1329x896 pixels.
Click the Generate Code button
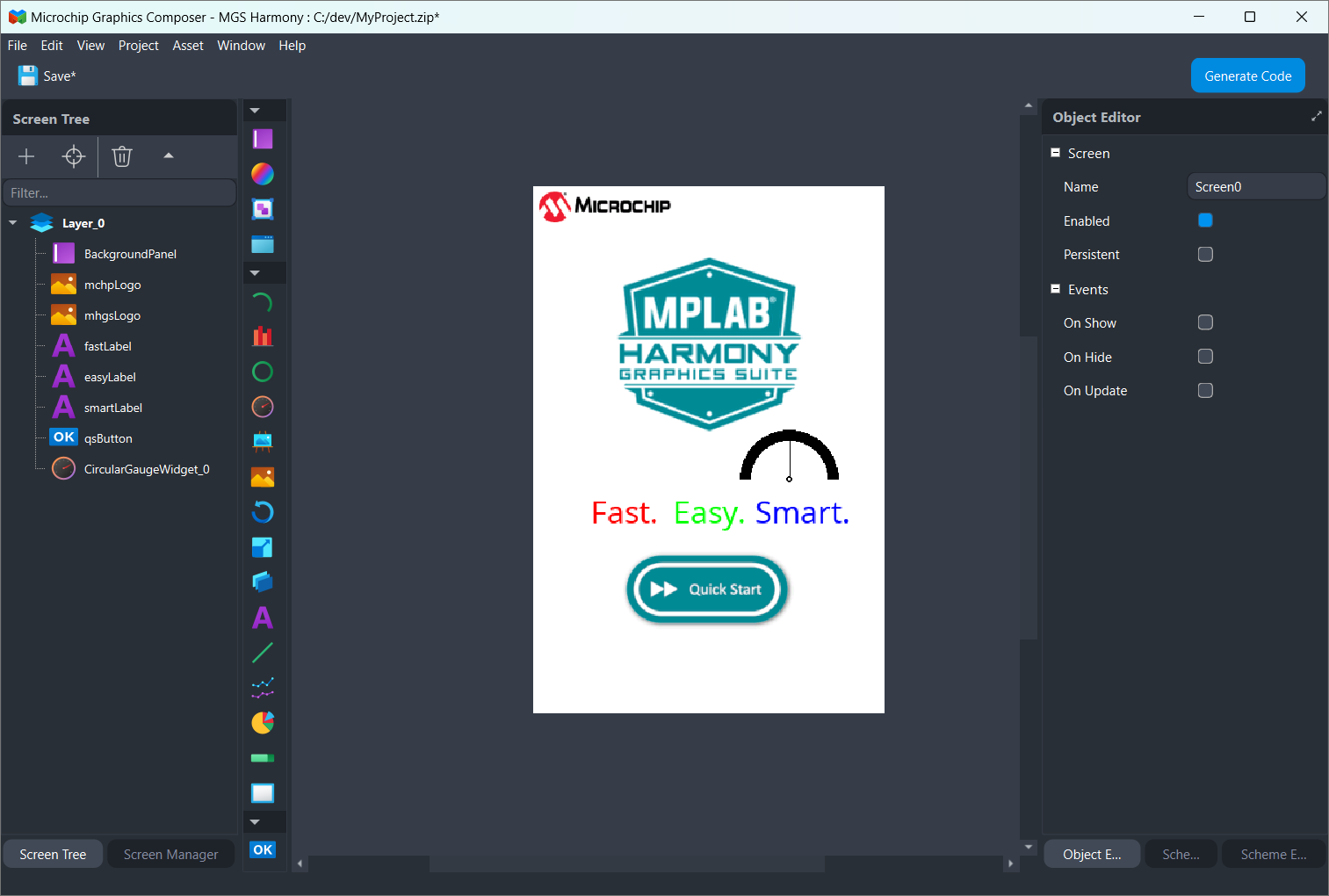[x=1248, y=76]
